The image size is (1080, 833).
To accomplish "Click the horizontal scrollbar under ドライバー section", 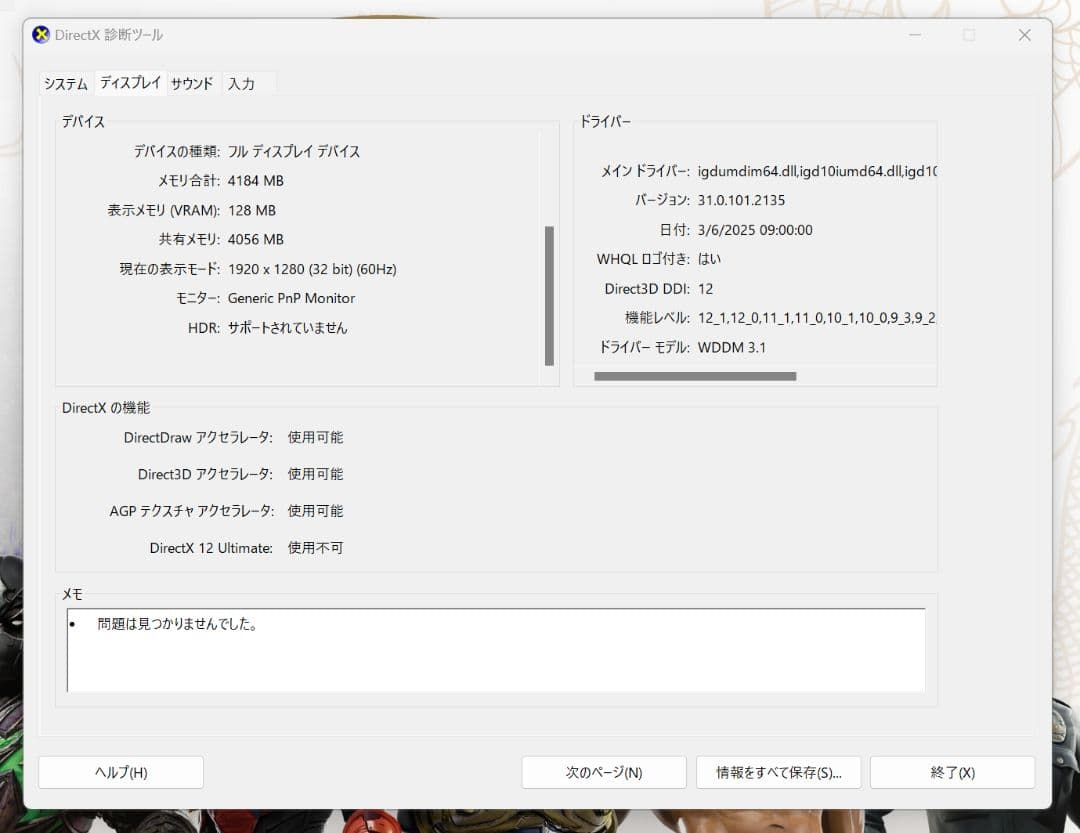I will (695, 375).
